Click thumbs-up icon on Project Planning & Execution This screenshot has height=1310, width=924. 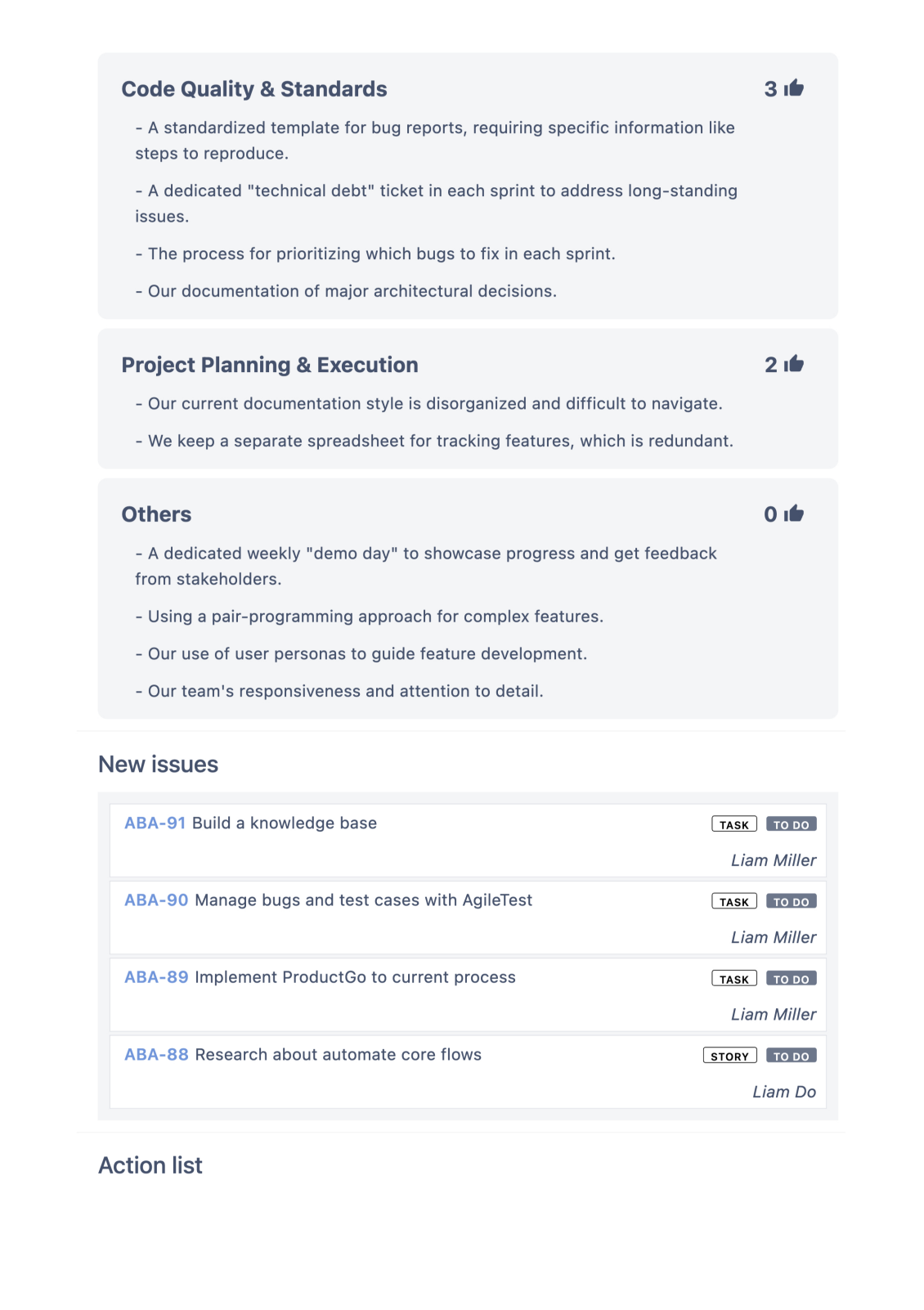click(x=794, y=364)
